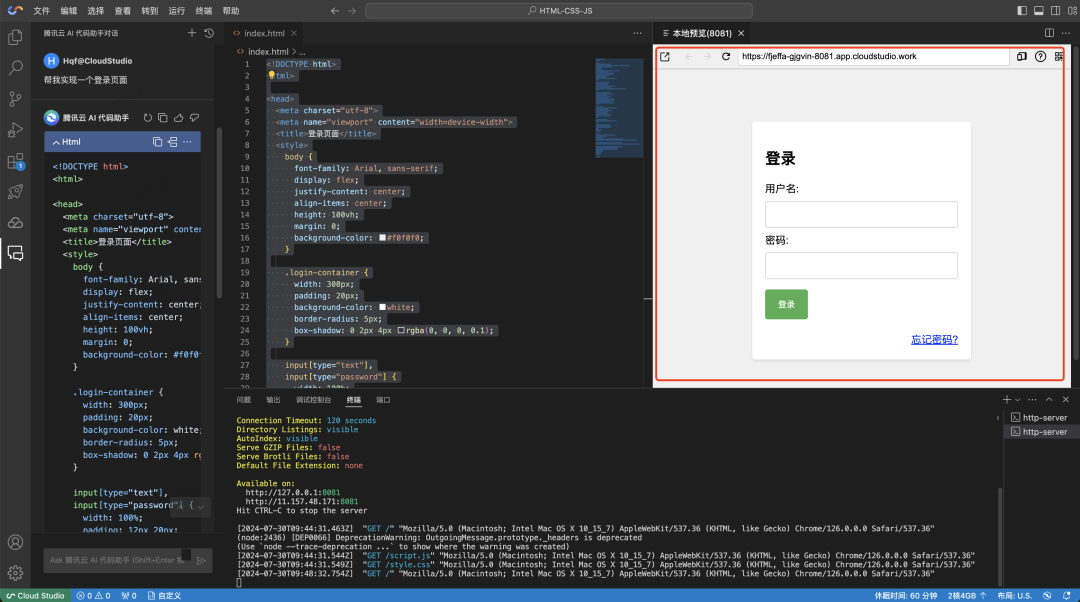Image resolution: width=1080 pixels, height=602 pixels.
Task: Split the preview editor to the right
Action: coord(1049,33)
